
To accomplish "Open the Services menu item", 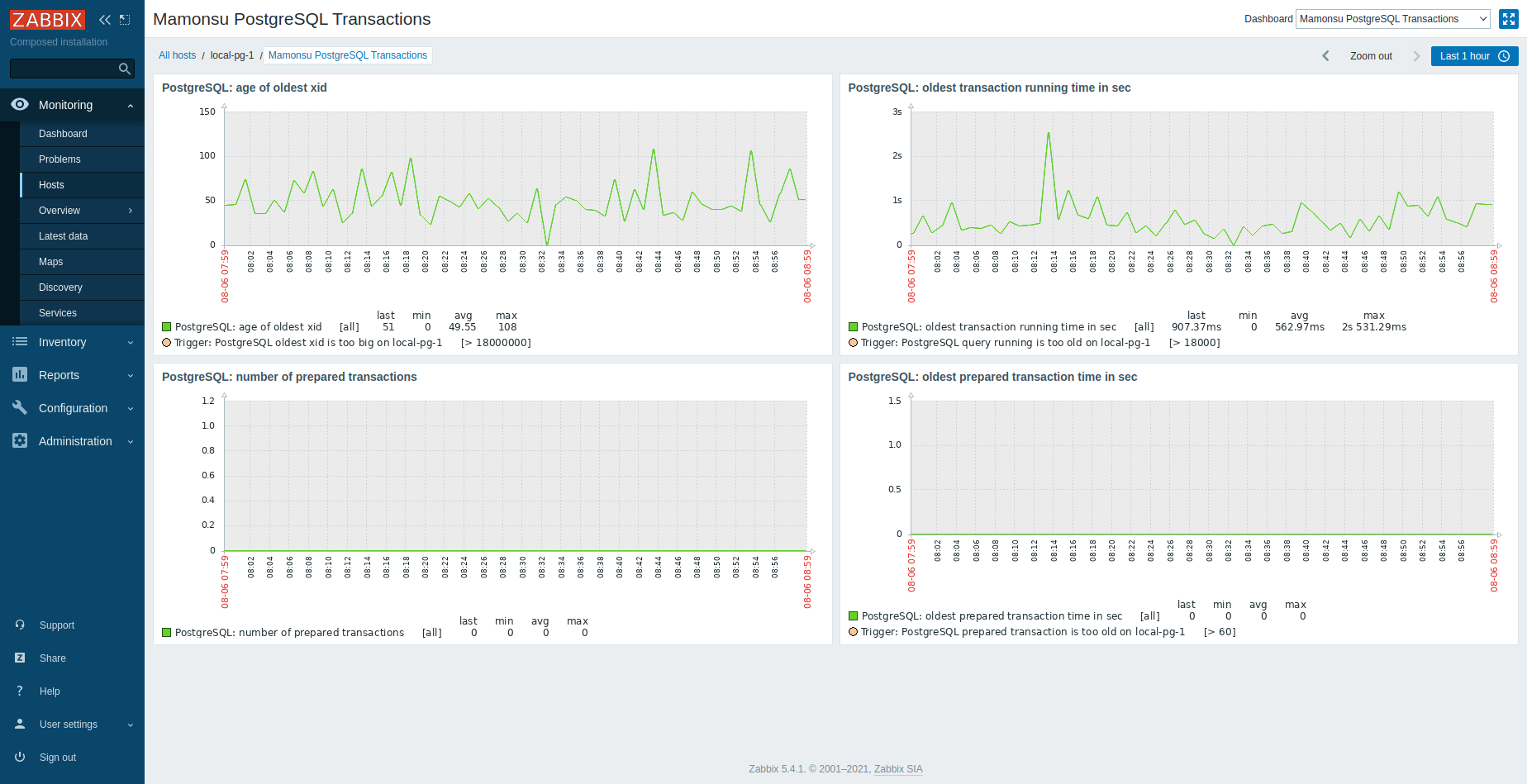I will pyautogui.click(x=82, y=313).
